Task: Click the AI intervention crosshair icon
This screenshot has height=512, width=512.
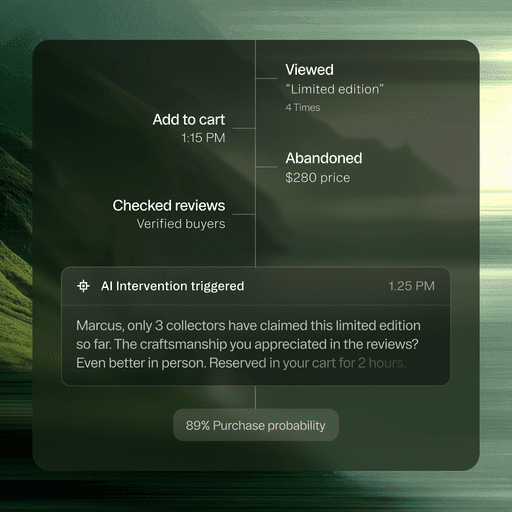Action: (x=83, y=286)
